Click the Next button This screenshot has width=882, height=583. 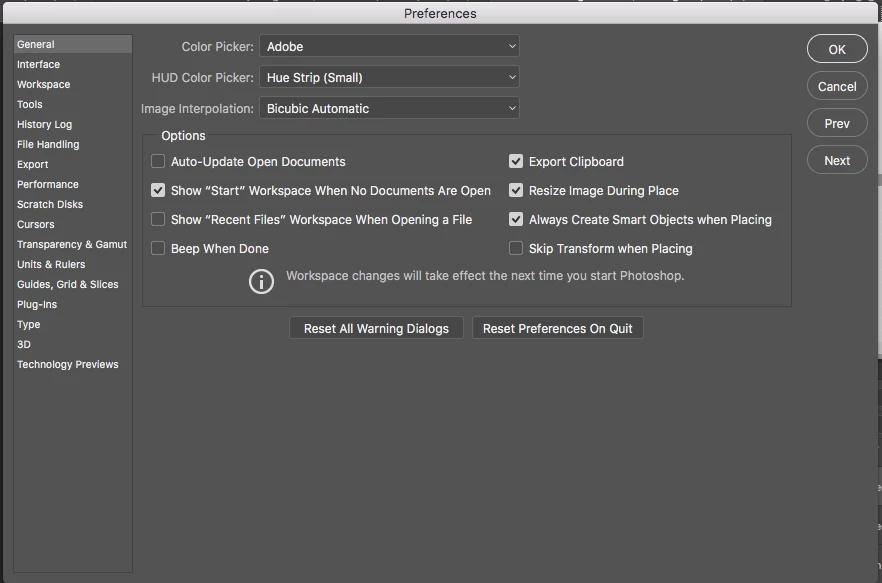pyautogui.click(x=837, y=160)
